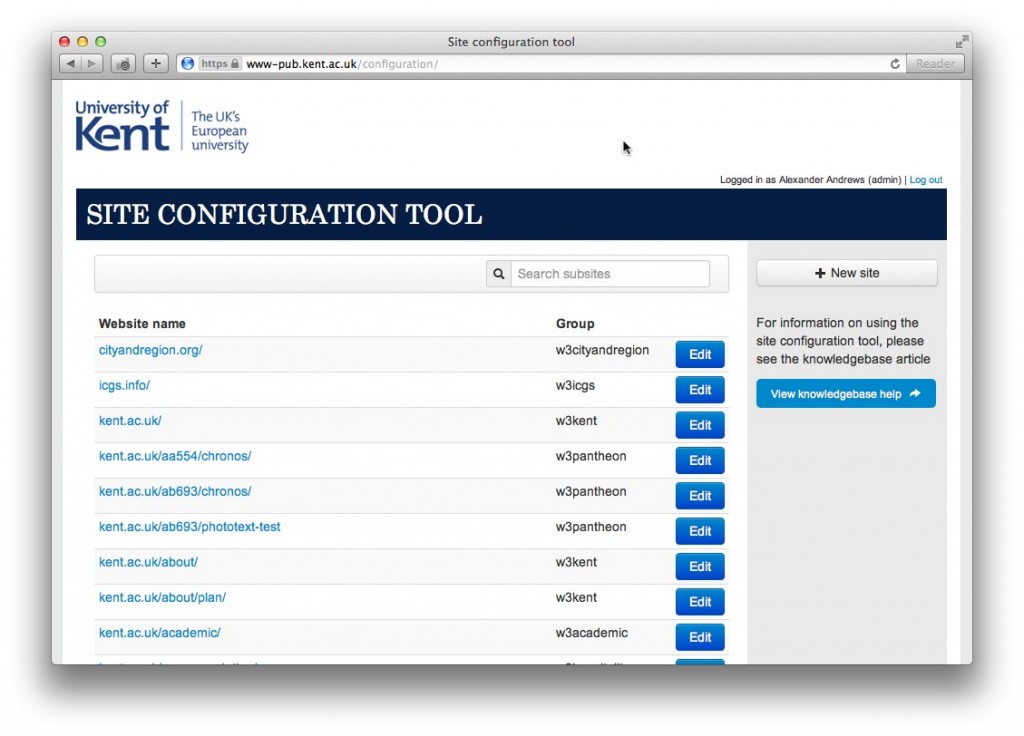Edit the kent.ac.uk/academic/ site
Viewport: 1024px width, 736px height.
699,637
